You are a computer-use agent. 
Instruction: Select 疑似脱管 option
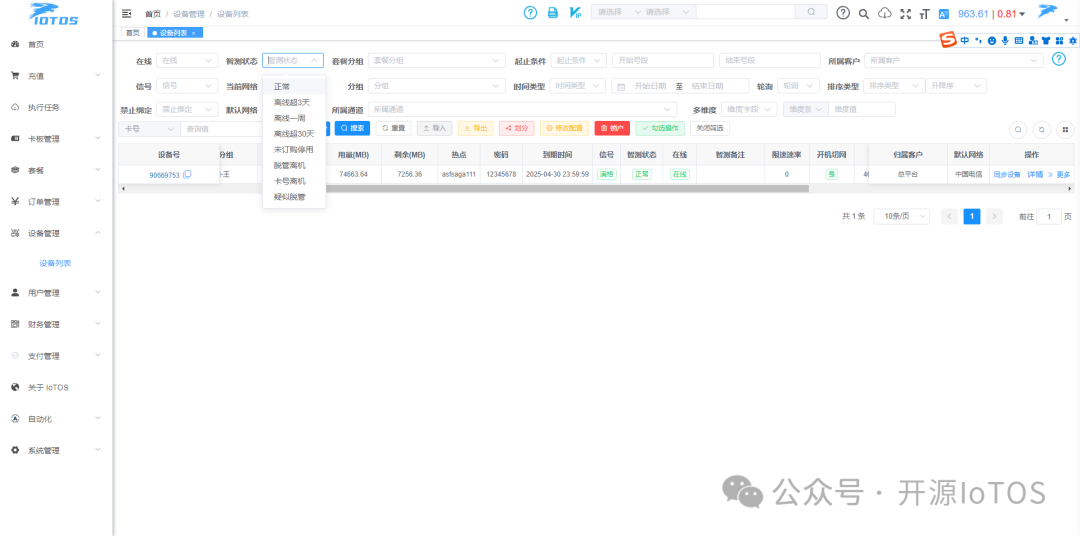[x=294, y=197]
